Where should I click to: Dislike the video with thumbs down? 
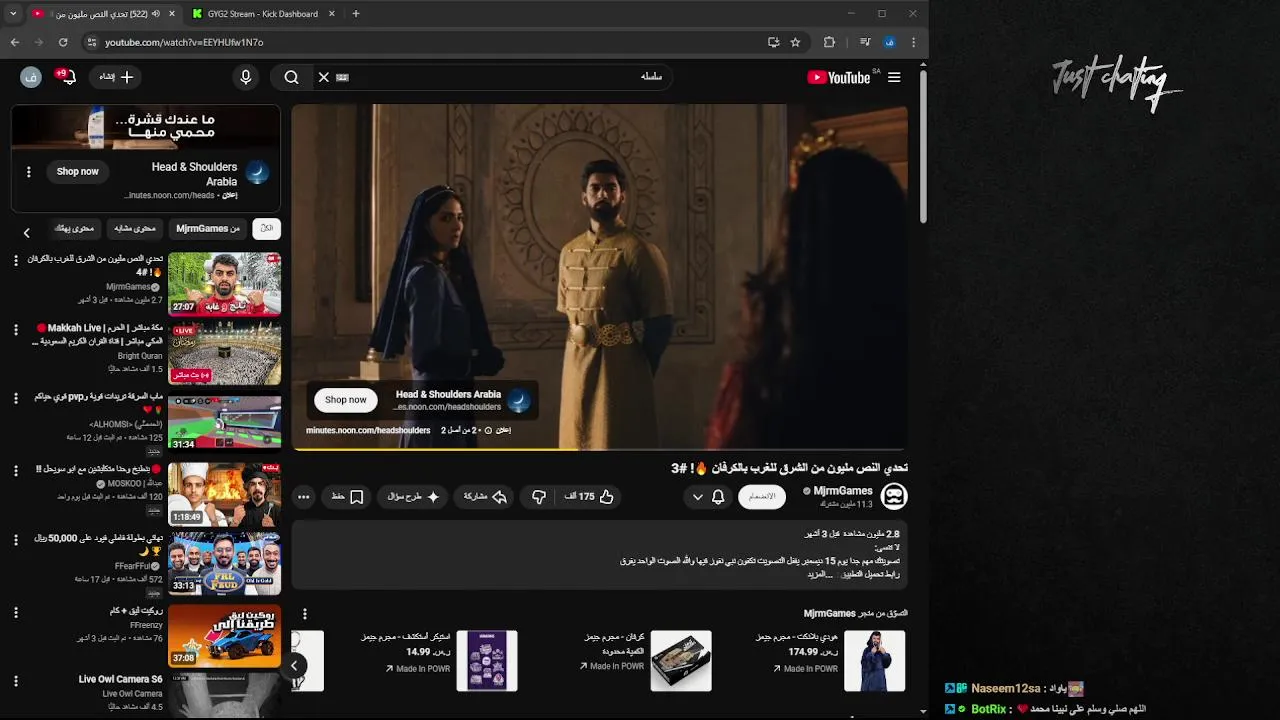pos(539,497)
